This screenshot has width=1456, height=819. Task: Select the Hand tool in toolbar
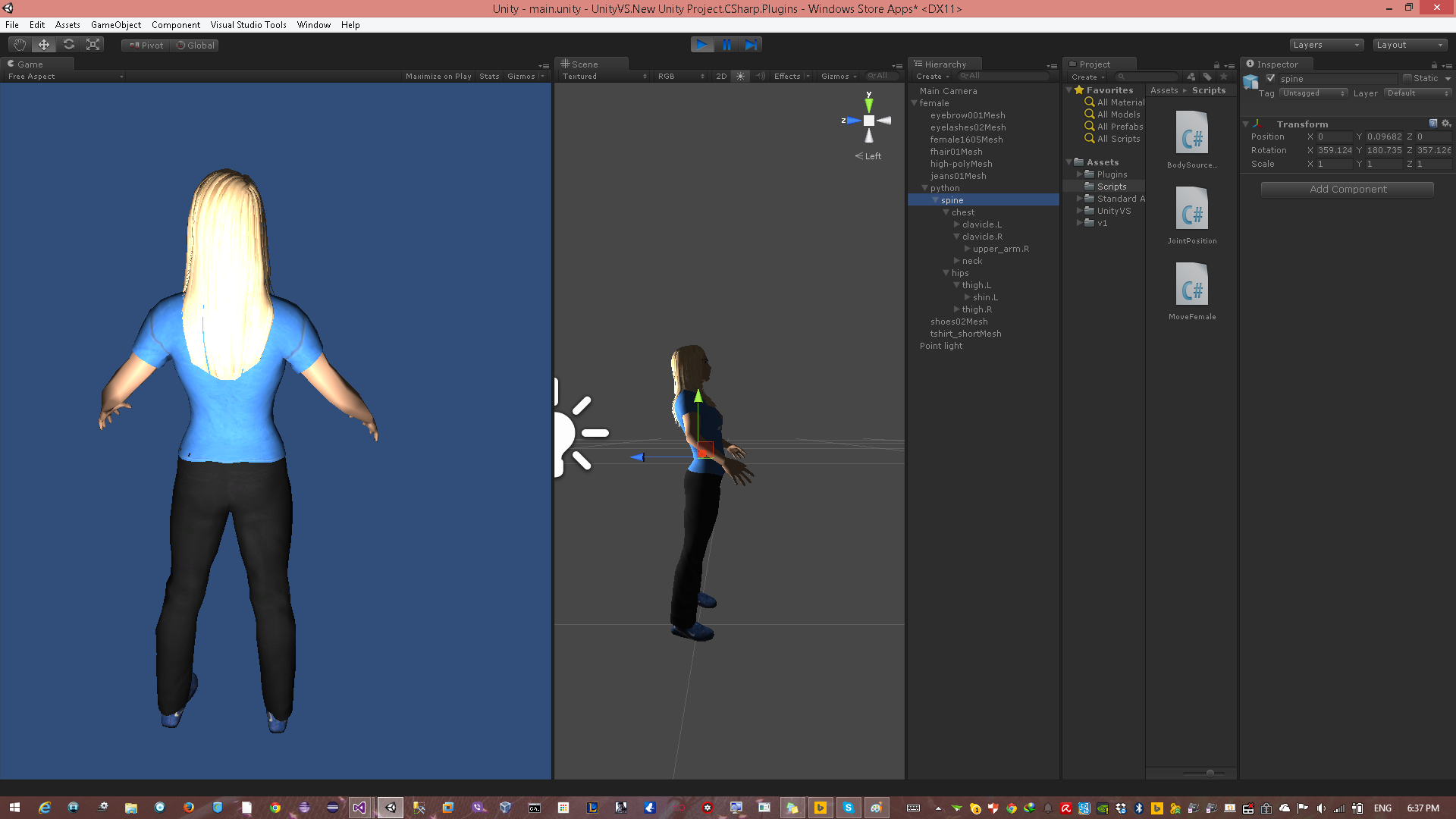tap(20, 45)
